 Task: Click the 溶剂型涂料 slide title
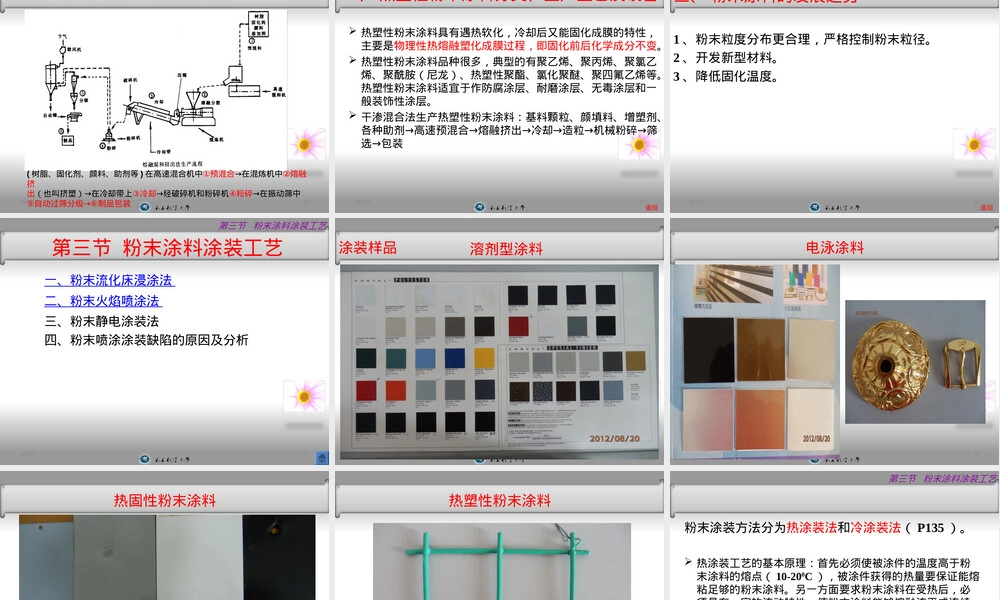(506, 249)
